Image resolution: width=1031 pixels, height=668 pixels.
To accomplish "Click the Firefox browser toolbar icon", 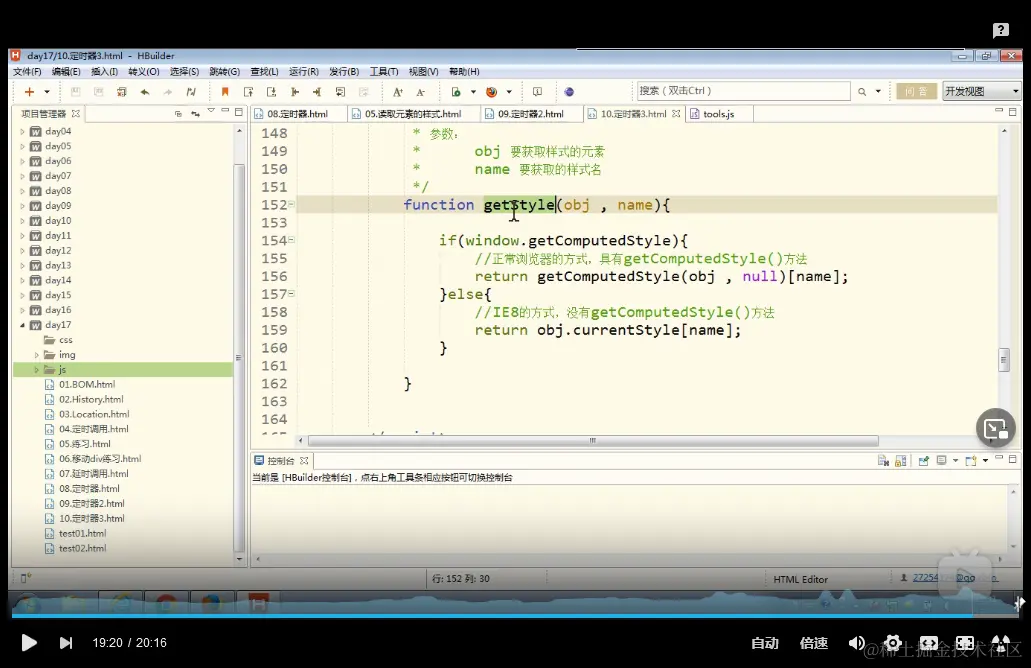I will click(491, 92).
